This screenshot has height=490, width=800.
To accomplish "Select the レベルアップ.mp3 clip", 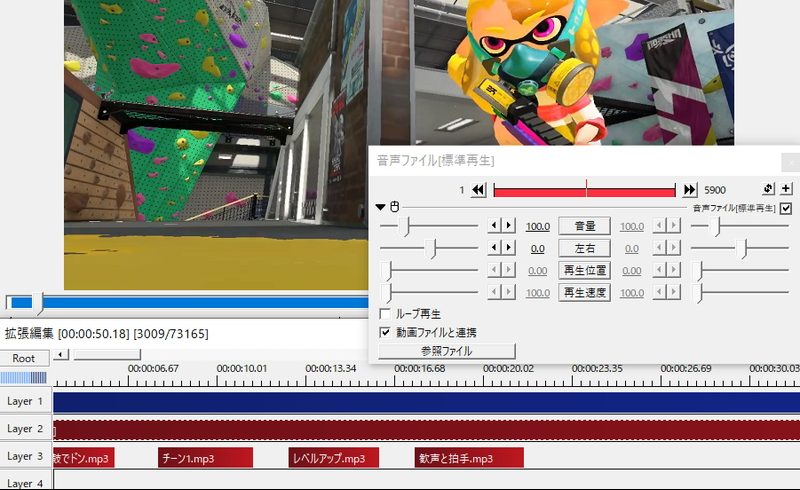I will [x=333, y=458].
